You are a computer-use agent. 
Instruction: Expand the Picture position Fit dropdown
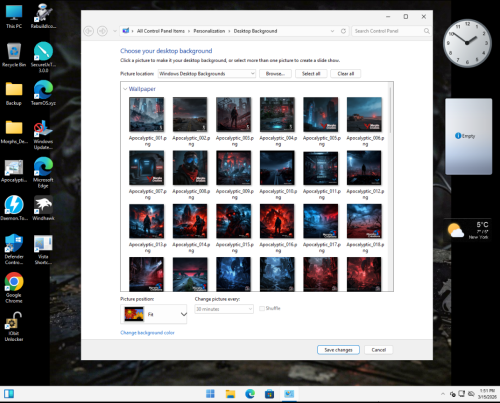tap(154, 314)
